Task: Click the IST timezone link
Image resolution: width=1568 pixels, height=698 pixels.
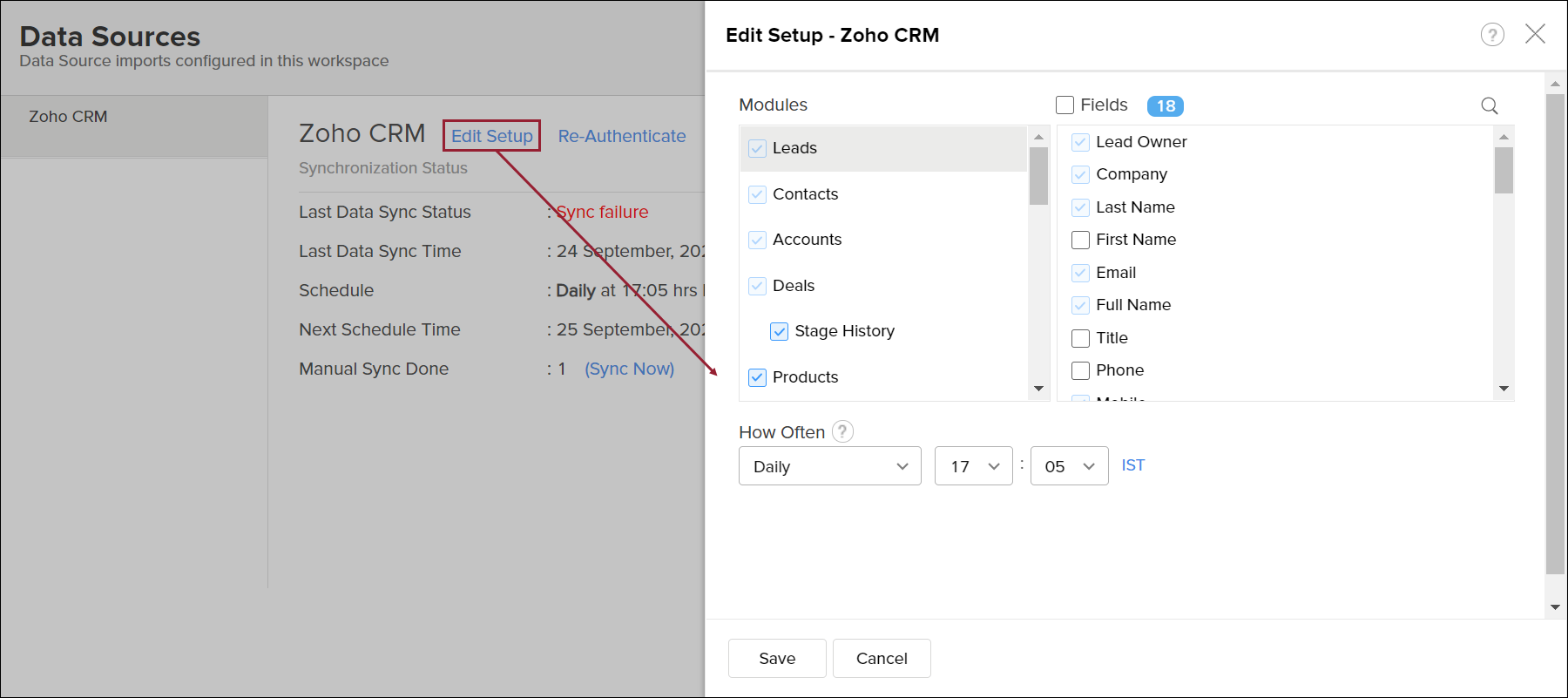Action: (1132, 465)
